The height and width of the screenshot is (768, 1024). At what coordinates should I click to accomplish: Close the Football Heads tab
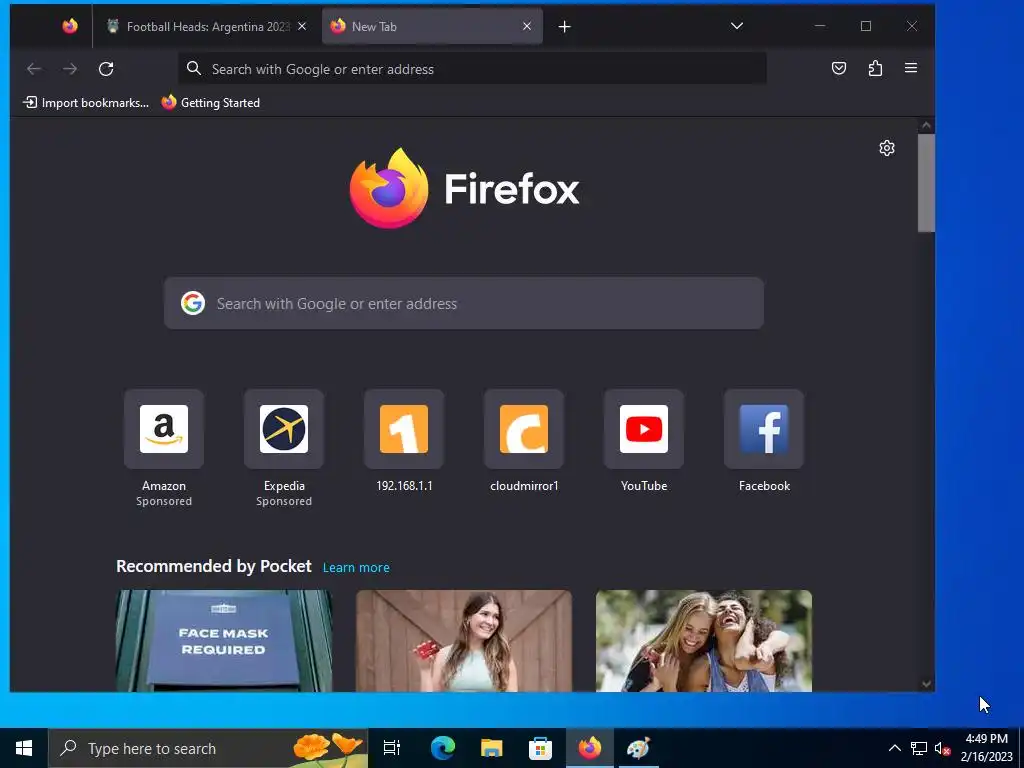(x=302, y=26)
